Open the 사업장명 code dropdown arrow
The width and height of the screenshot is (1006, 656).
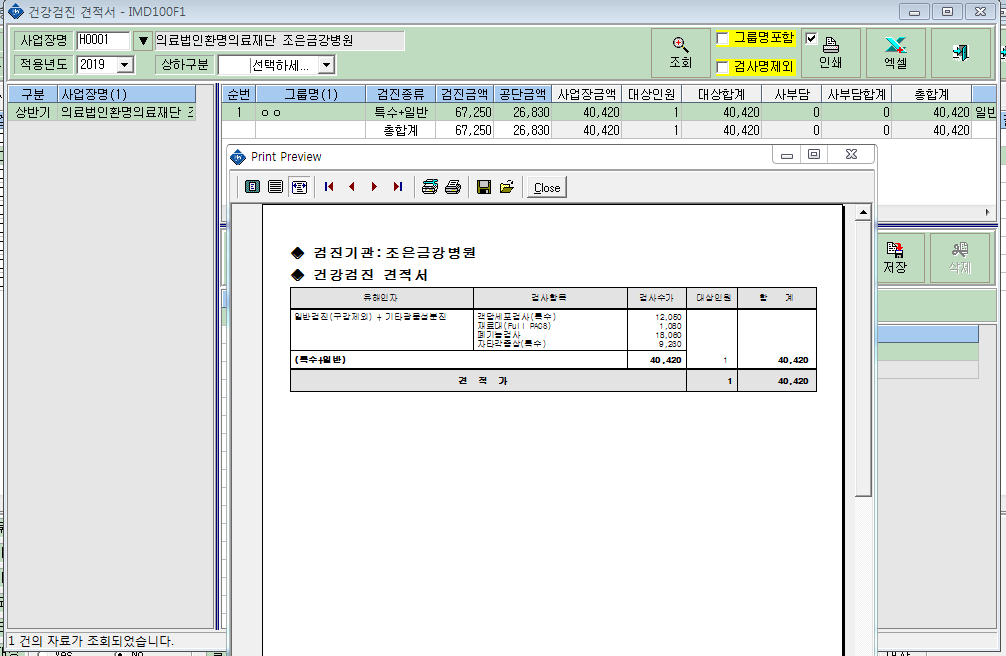coord(143,41)
